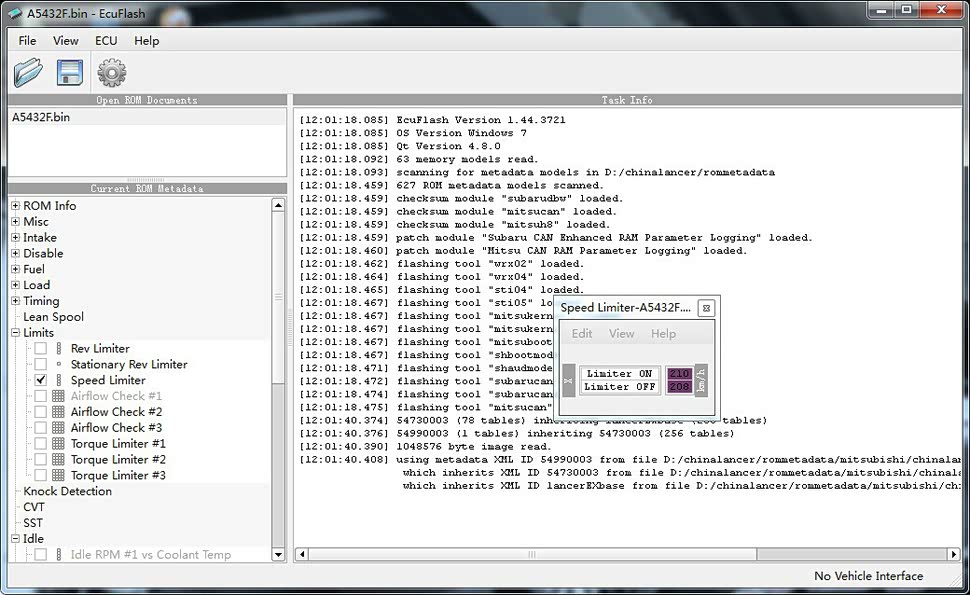Click the icon next to Rev Limiter

pyautogui.click(x=58, y=349)
